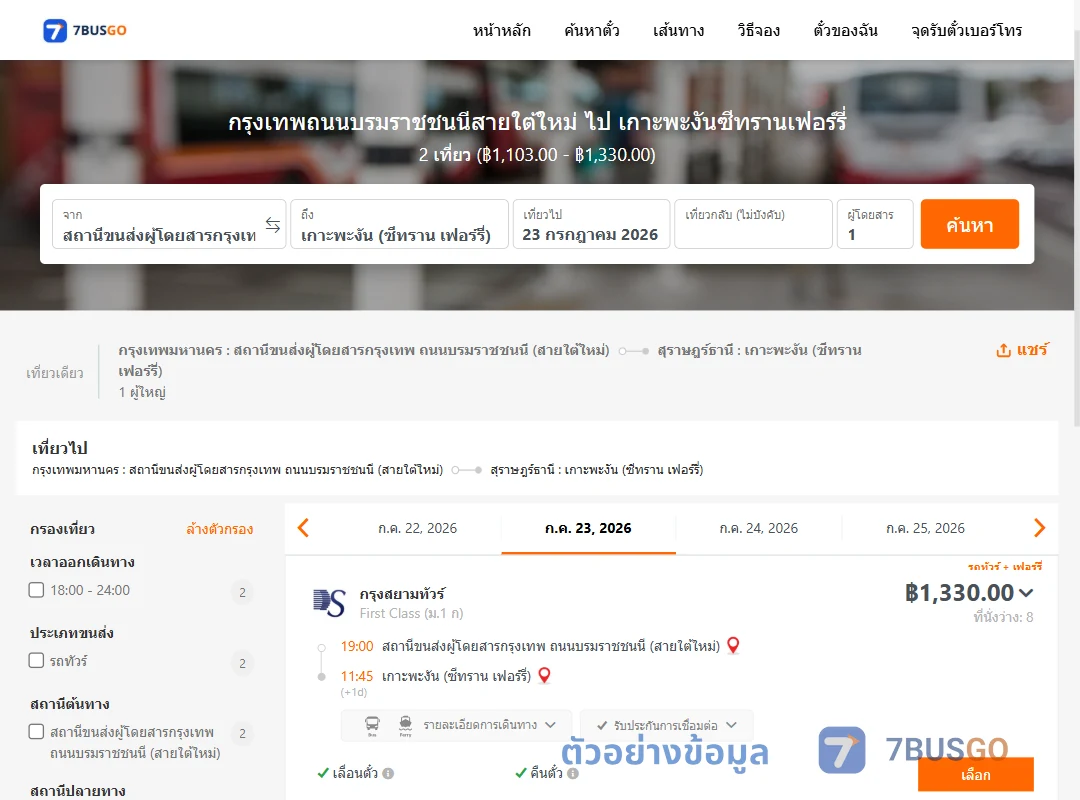Viewport: 1080px width, 800px height.
Task: Click the ที่นั่งว่าง: 8 seats text
Action: coord(1003,617)
